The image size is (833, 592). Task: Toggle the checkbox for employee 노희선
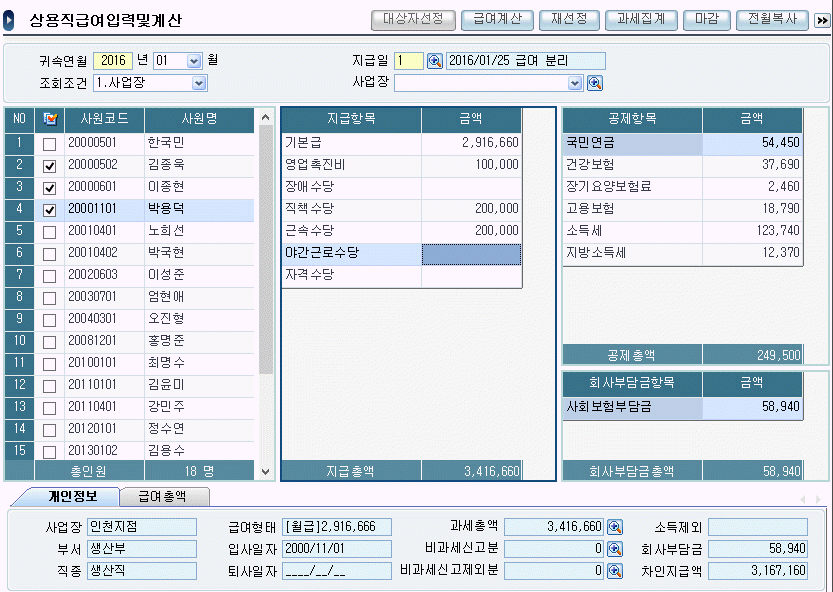click(x=49, y=232)
